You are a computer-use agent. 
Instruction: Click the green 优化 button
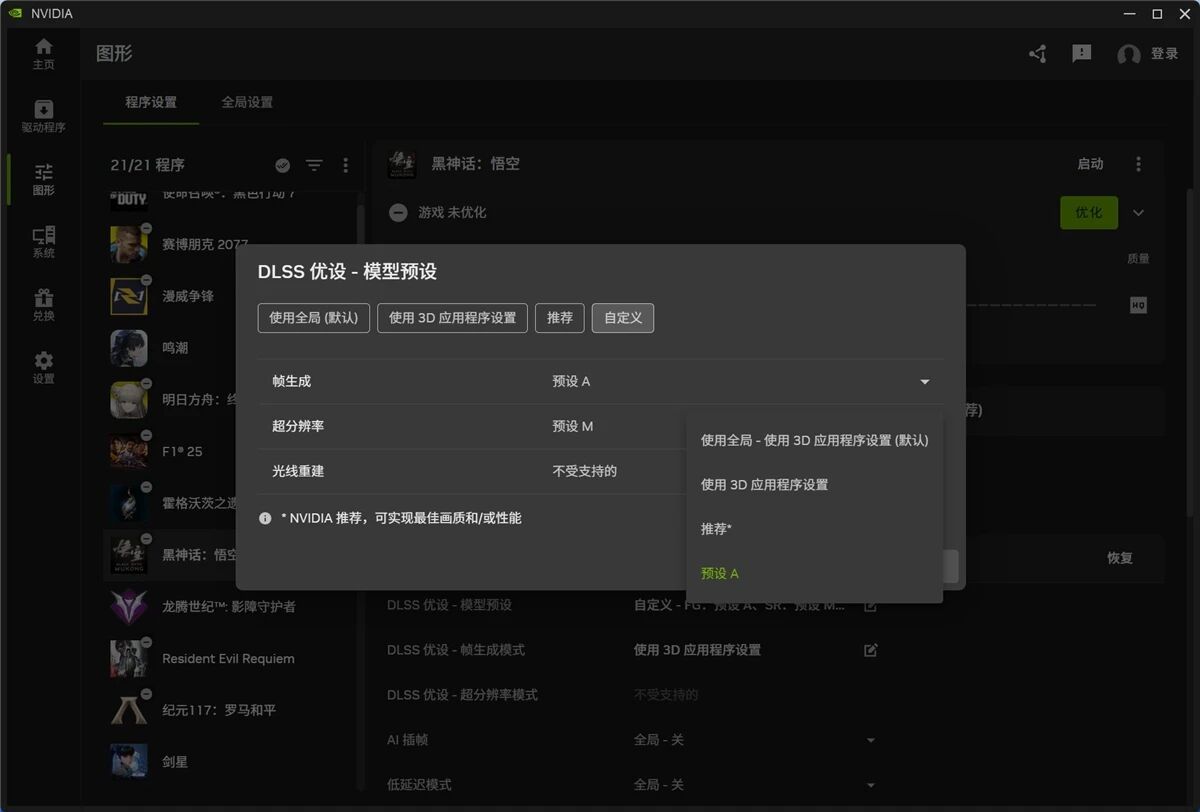pyautogui.click(x=1089, y=212)
